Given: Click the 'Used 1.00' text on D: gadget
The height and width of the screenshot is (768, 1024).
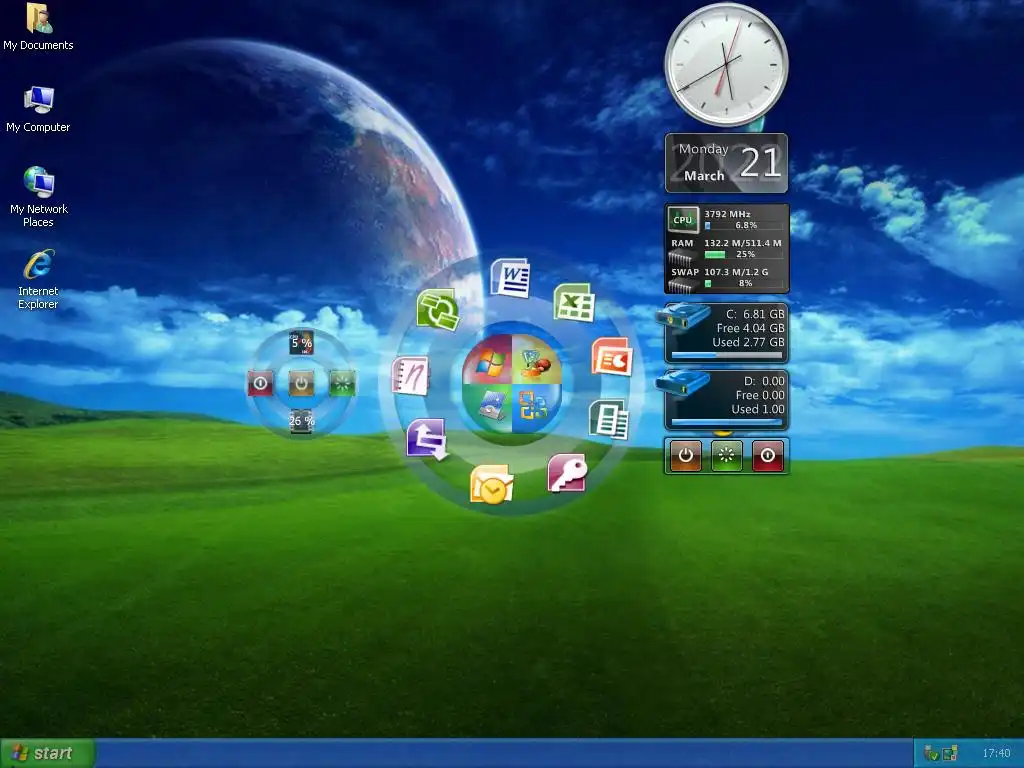Looking at the screenshot, I should tap(758, 409).
